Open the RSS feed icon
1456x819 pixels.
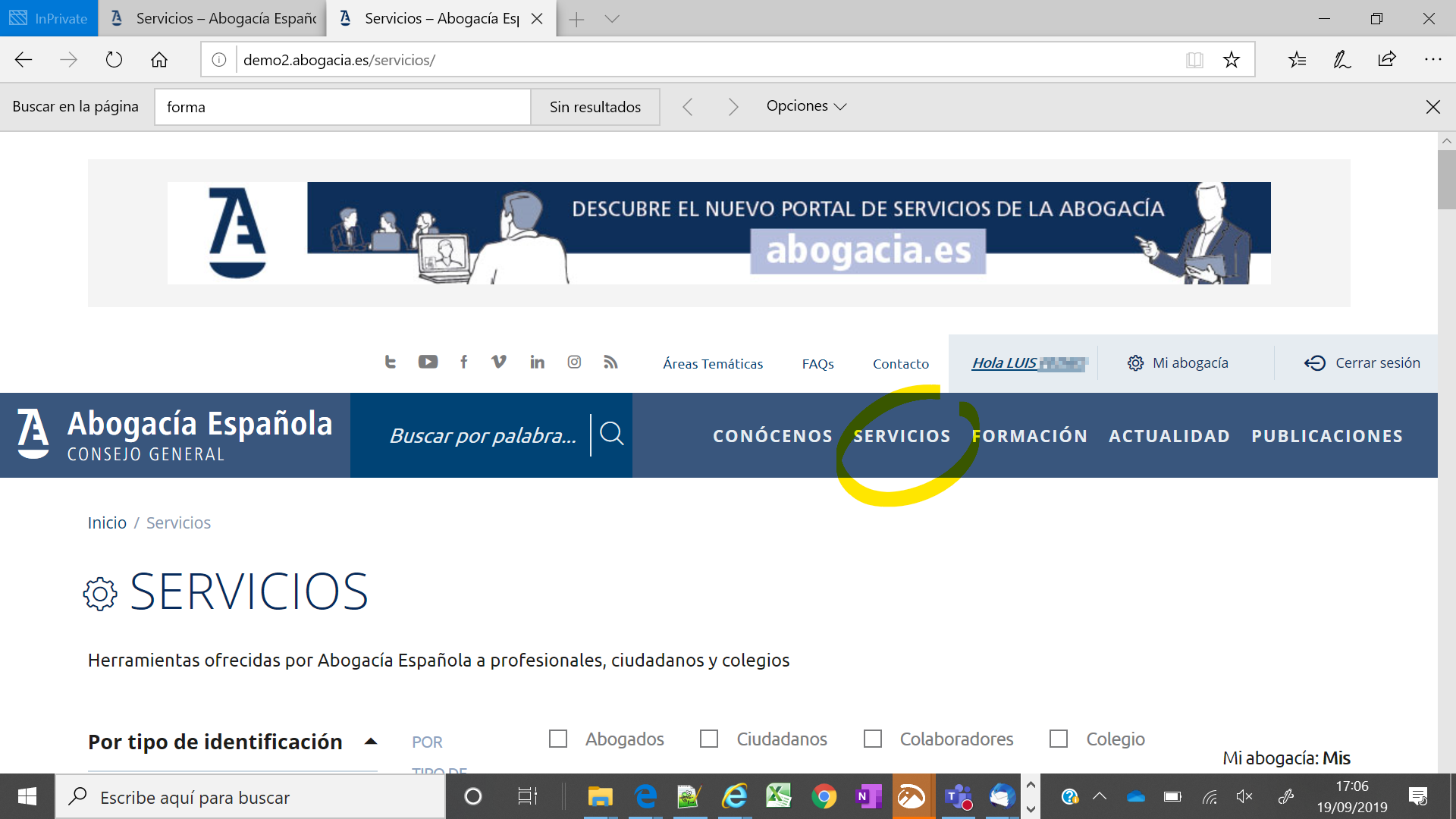coord(610,362)
